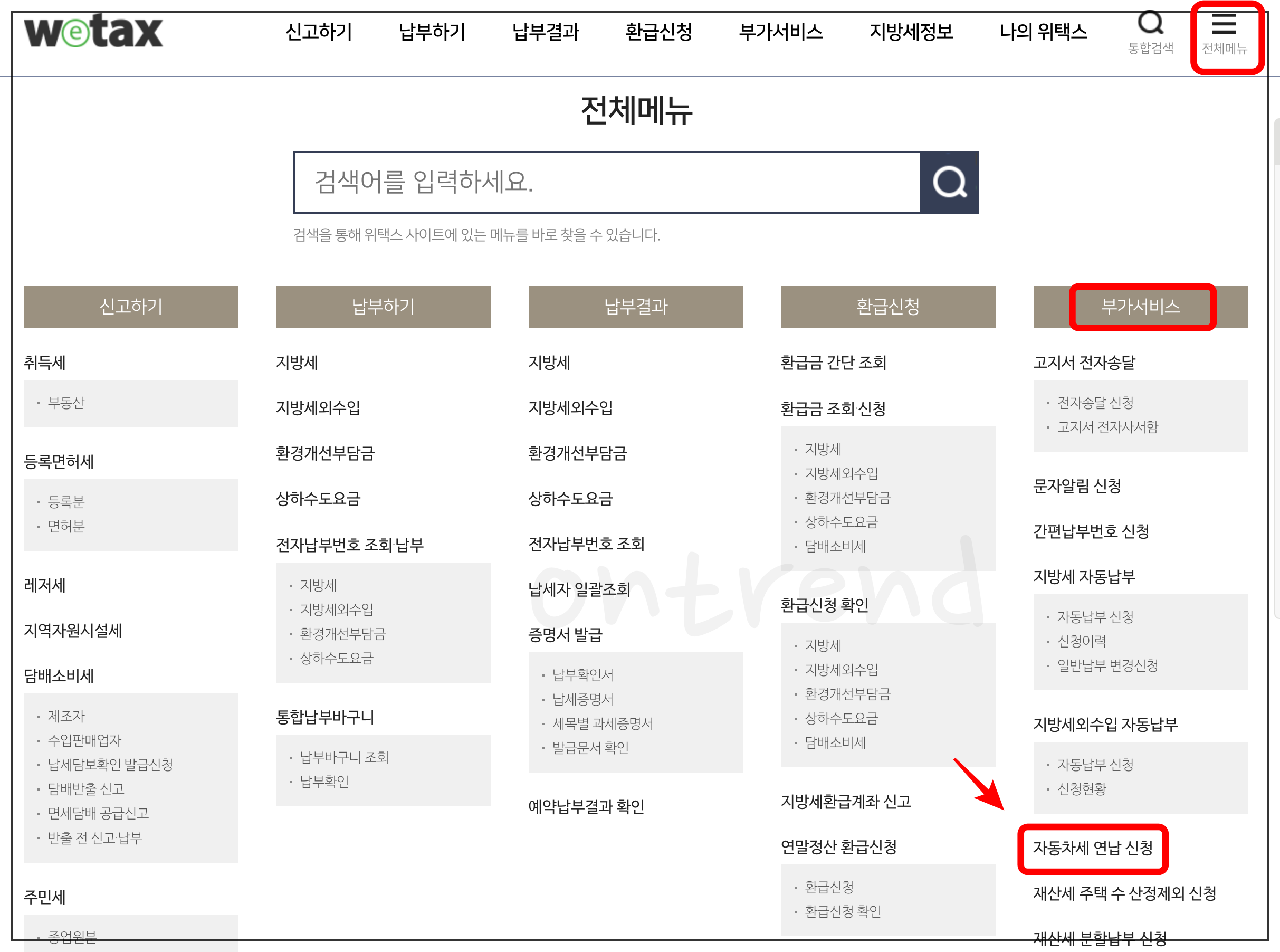
Task: Select 전자송달 신청 under 고지서 전자송달
Action: (x=1095, y=402)
